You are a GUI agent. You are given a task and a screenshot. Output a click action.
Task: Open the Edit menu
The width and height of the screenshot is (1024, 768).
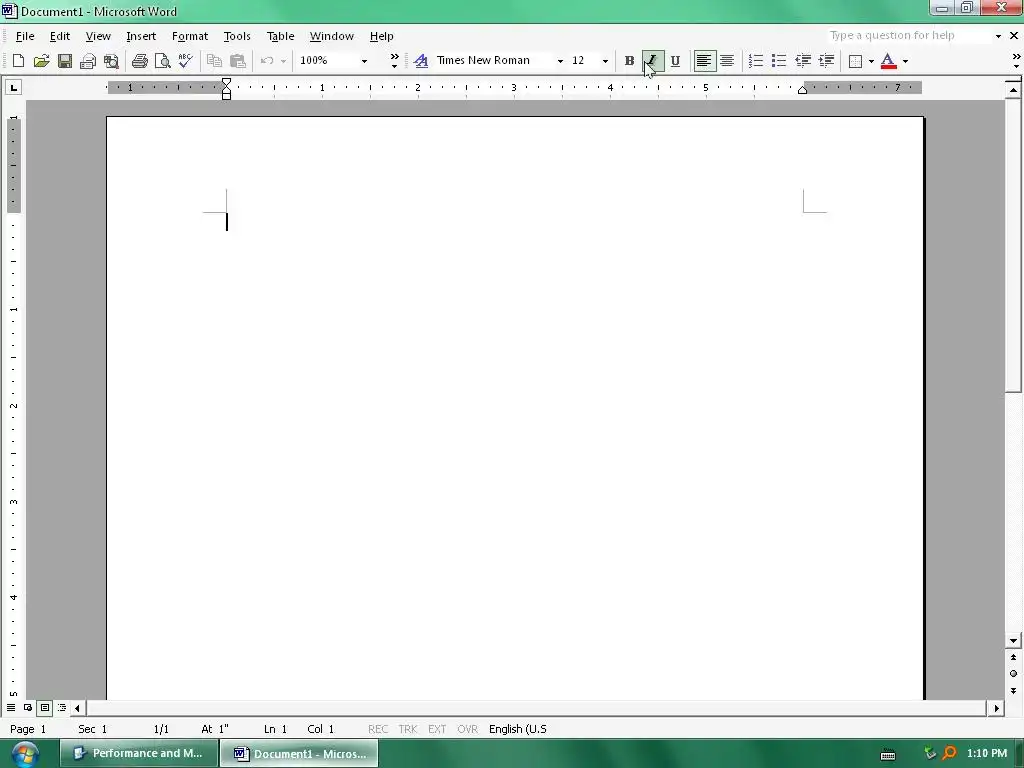(59, 36)
